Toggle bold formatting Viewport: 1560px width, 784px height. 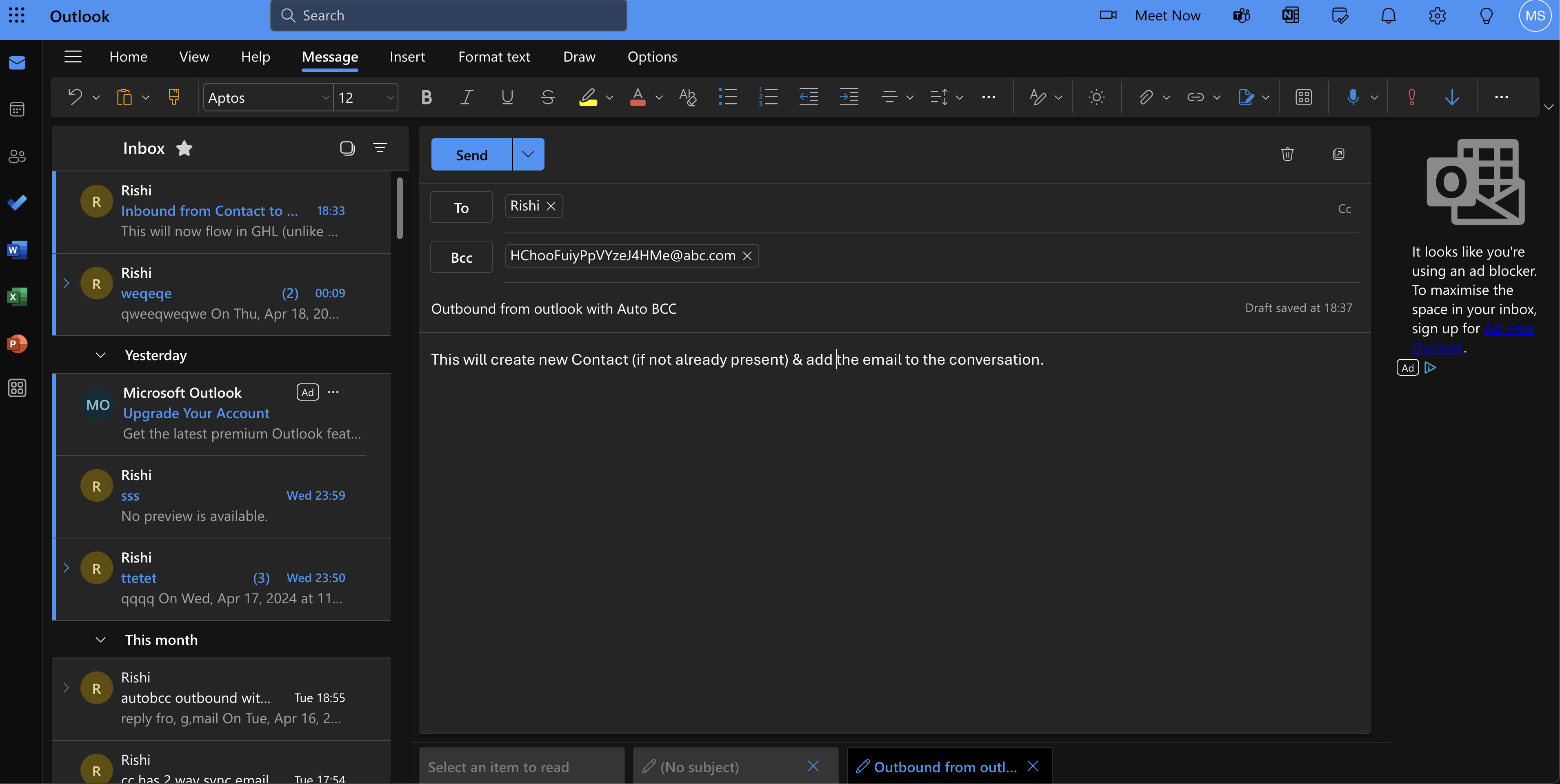427,97
